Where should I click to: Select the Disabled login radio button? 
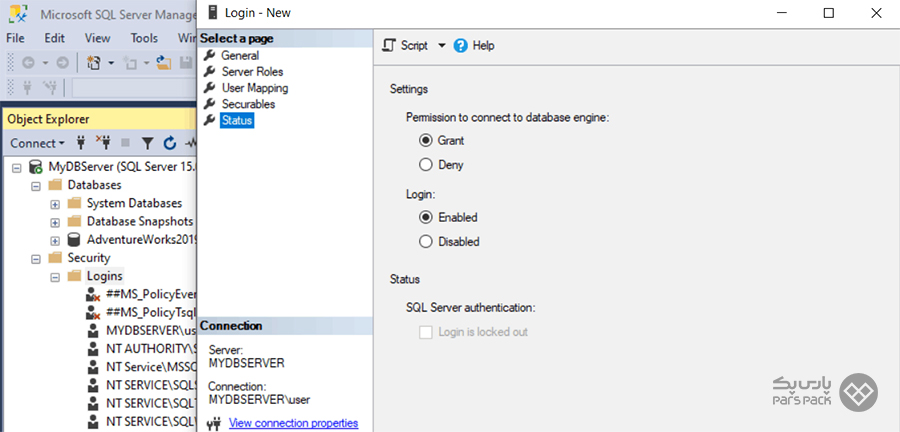pos(425,242)
